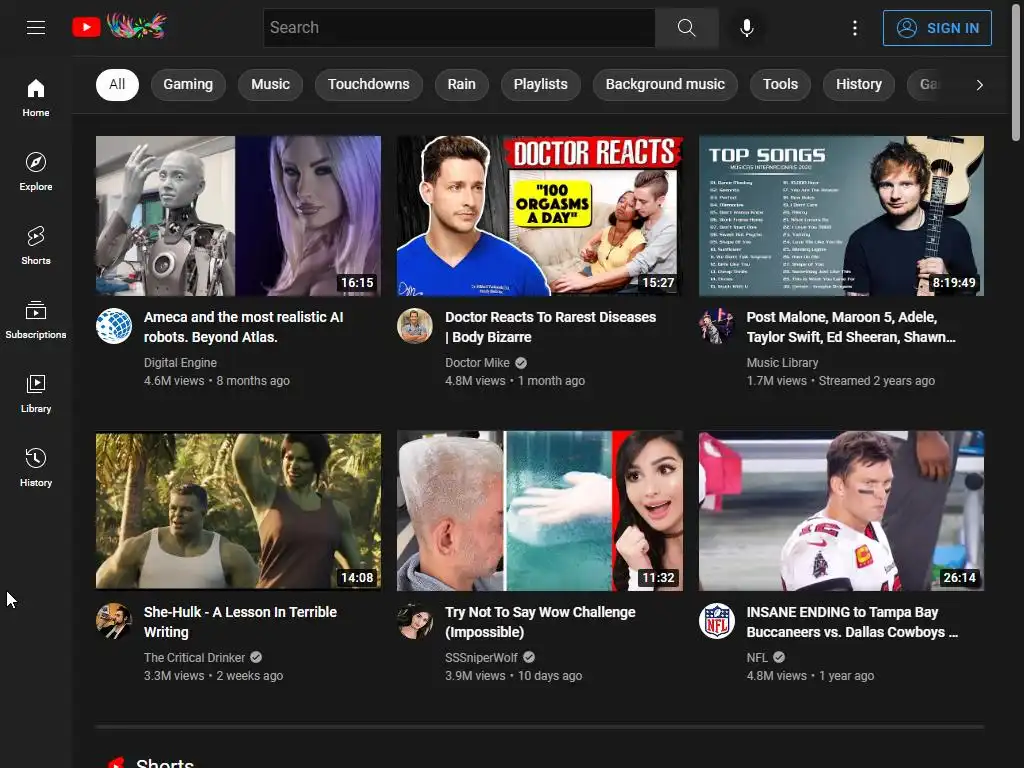1024x768 pixels.
Task: Open Explore in sidebar
Action: [x=36, y=172]
